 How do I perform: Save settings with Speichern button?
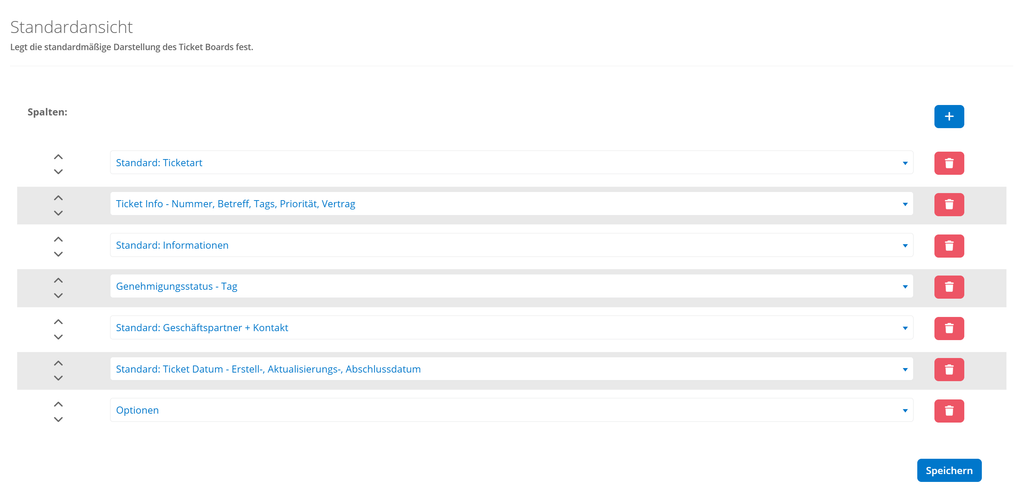coord(949,470)
